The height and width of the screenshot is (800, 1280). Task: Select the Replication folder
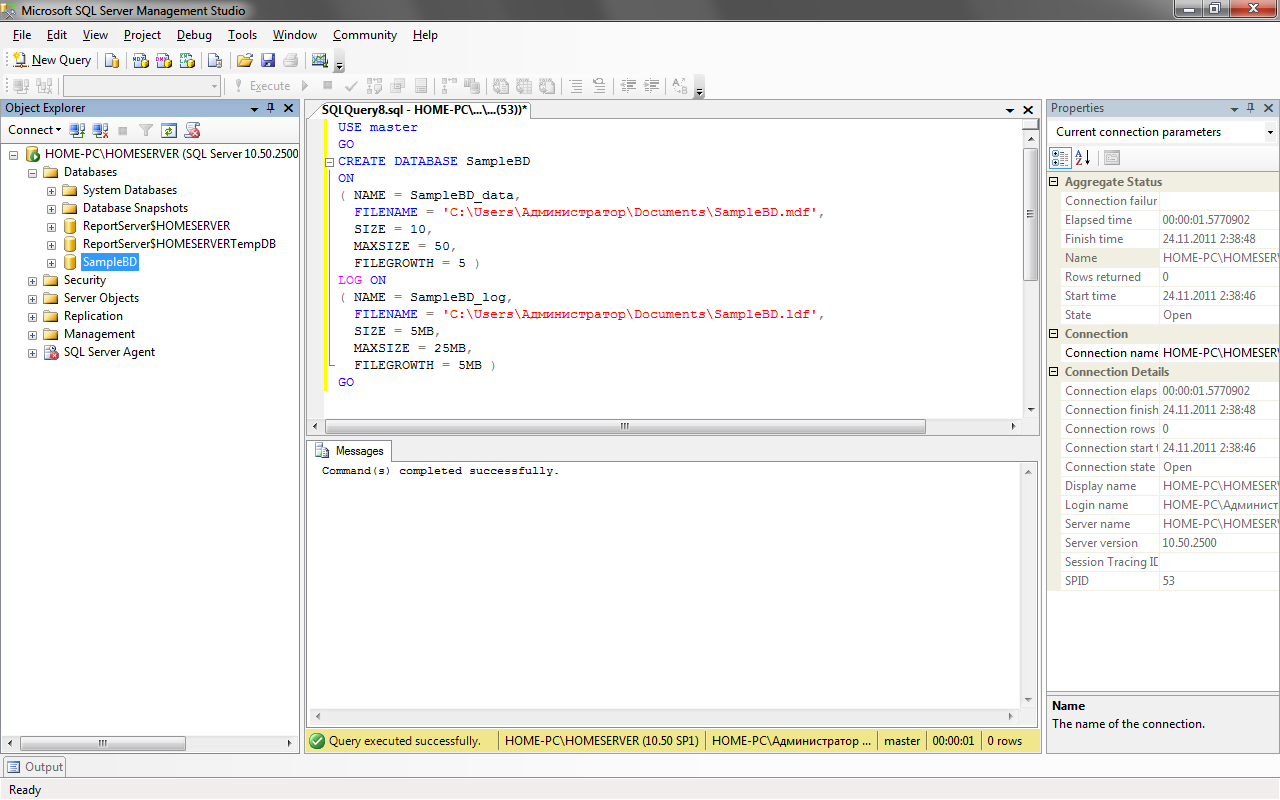(93, 316)
